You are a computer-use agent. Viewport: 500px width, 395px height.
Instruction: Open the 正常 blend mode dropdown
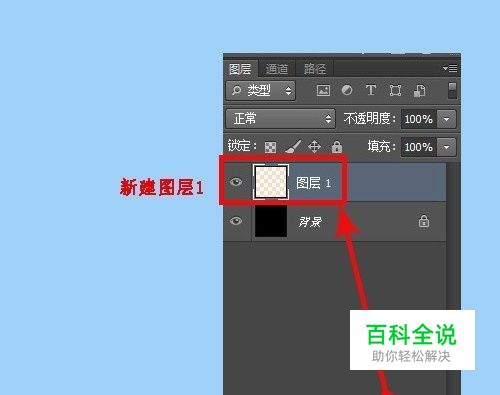click(281, 118)
